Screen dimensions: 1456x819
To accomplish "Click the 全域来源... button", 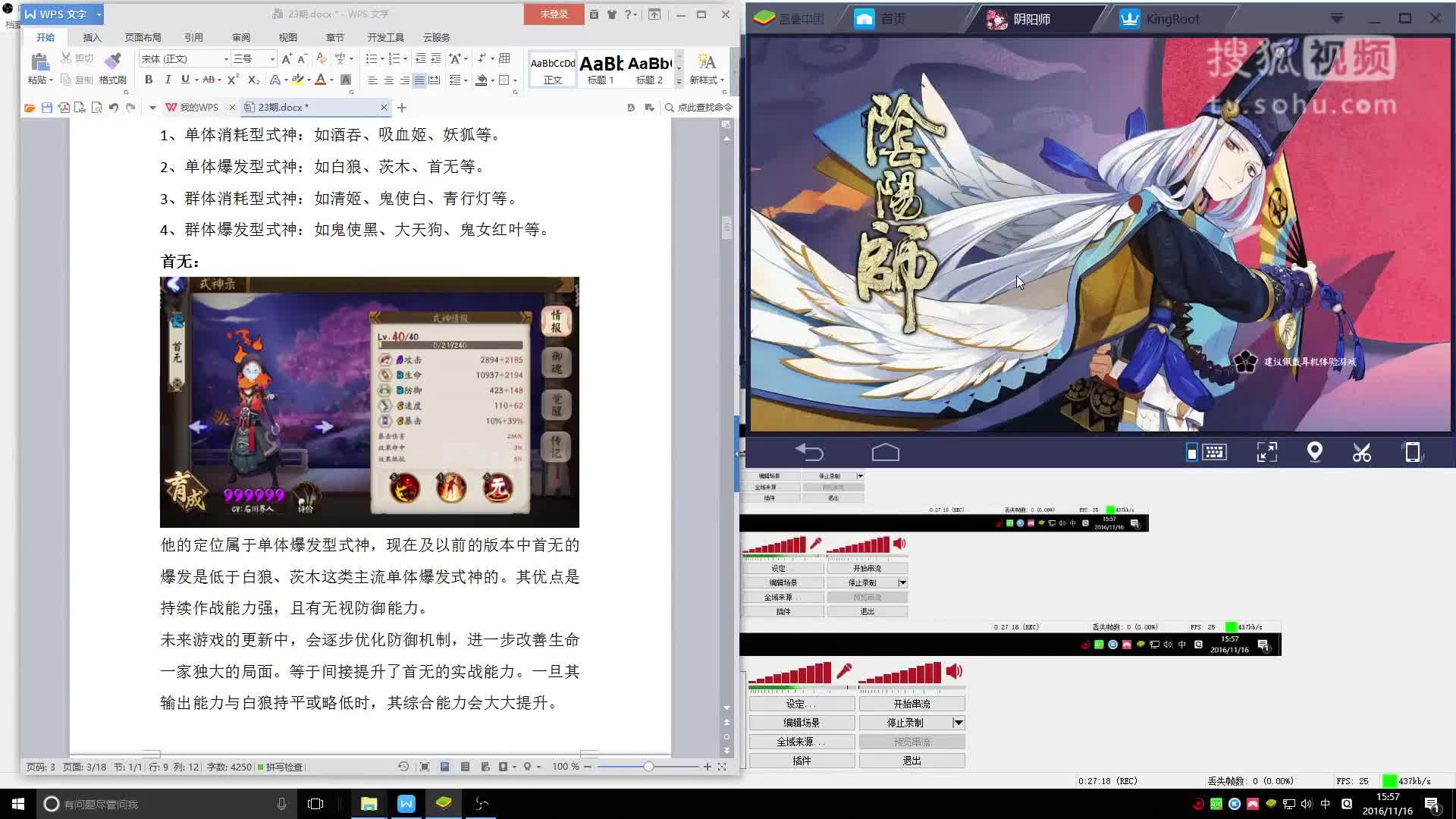I will [x=802, y=742].
